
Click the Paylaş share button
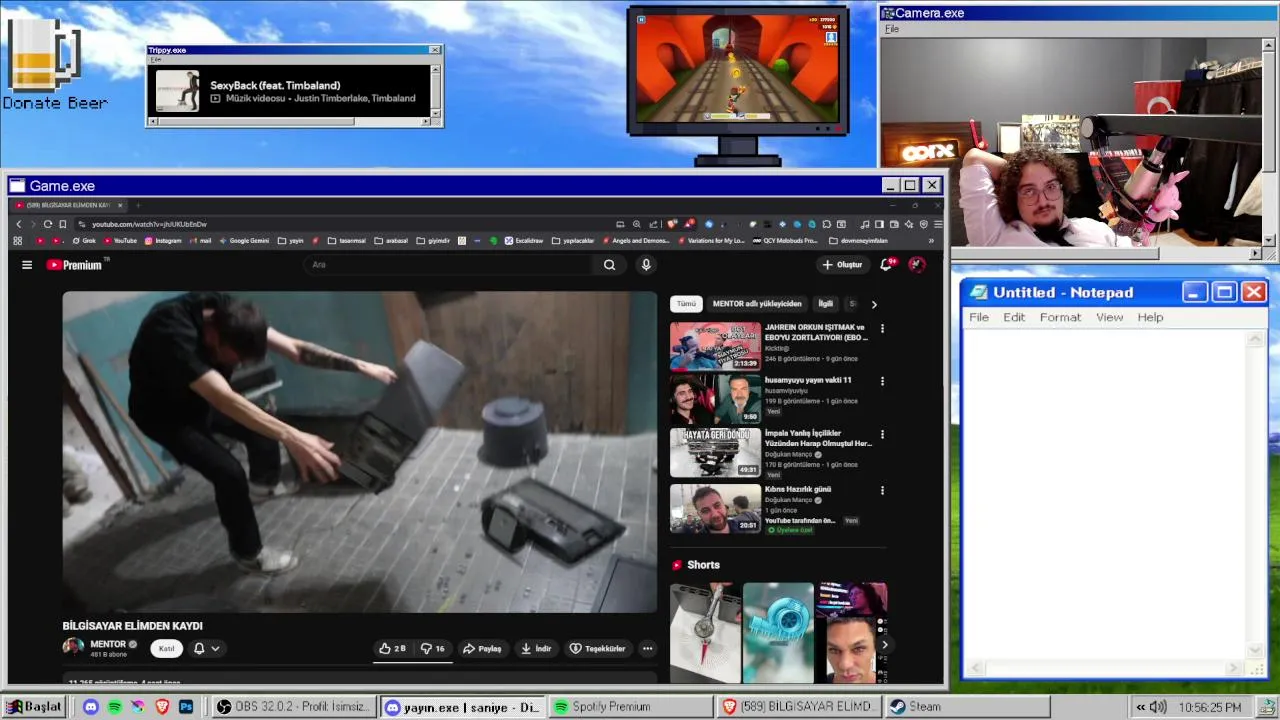pyautogui.click(x=481, y=649)
